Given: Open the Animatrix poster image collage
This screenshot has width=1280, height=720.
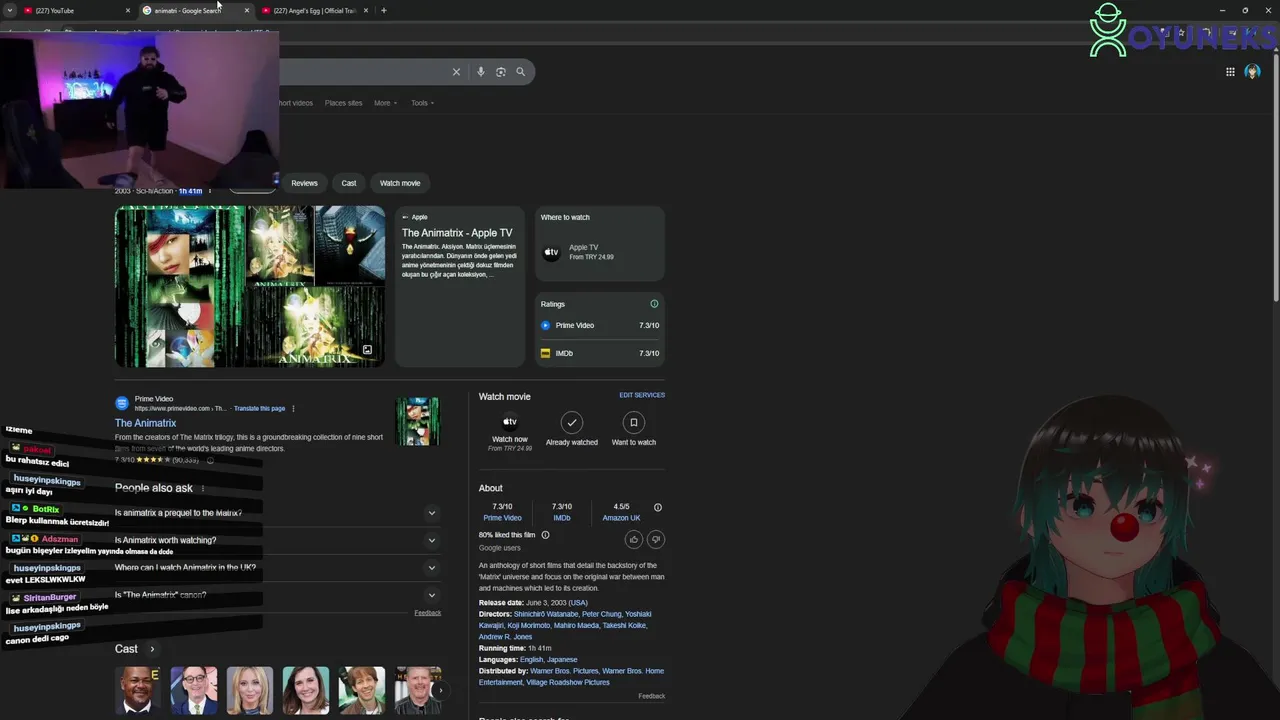Looking at the screenshot, I should pos(250,286).
